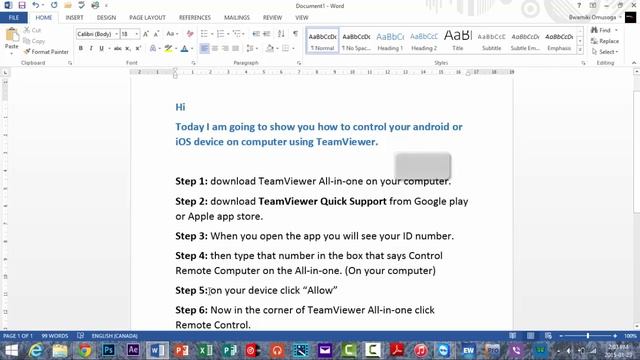The height and width of the screenshot is (360, 640).
Task: Open the Change Case dropdown
Action: (172, 34)
